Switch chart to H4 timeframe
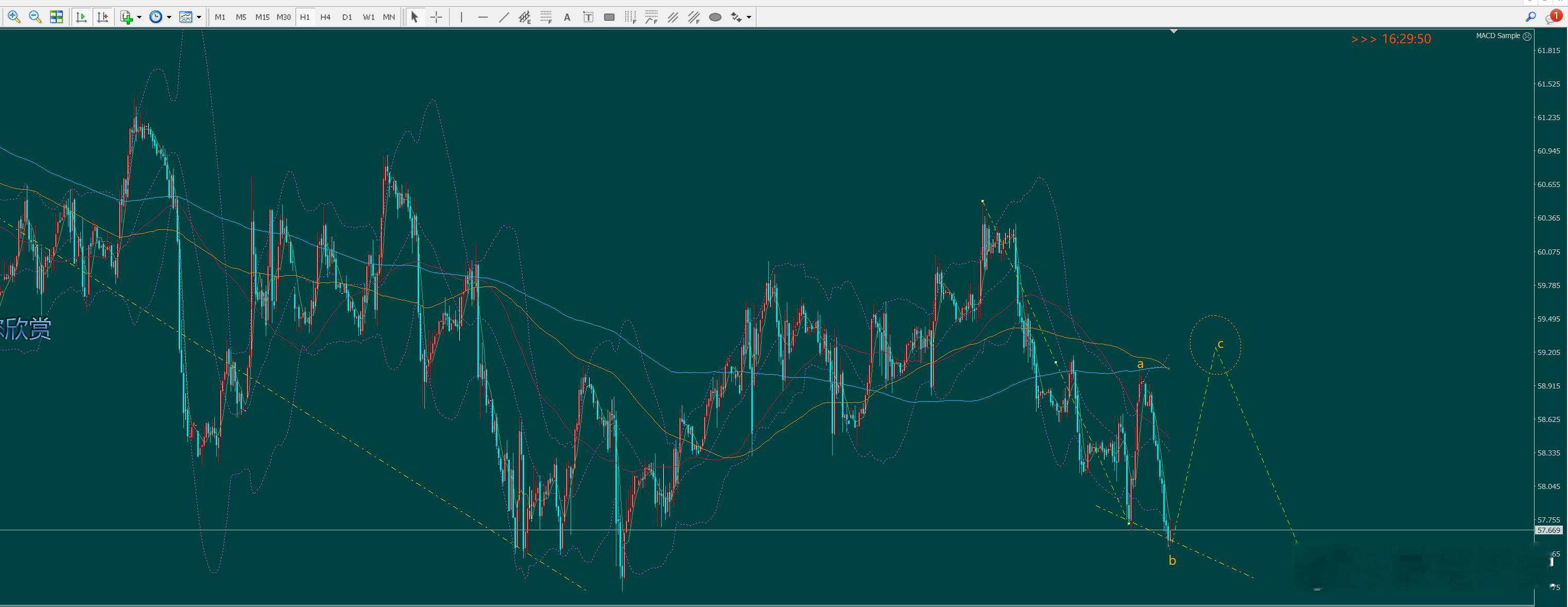The image size is (1568, 607). 325,17
